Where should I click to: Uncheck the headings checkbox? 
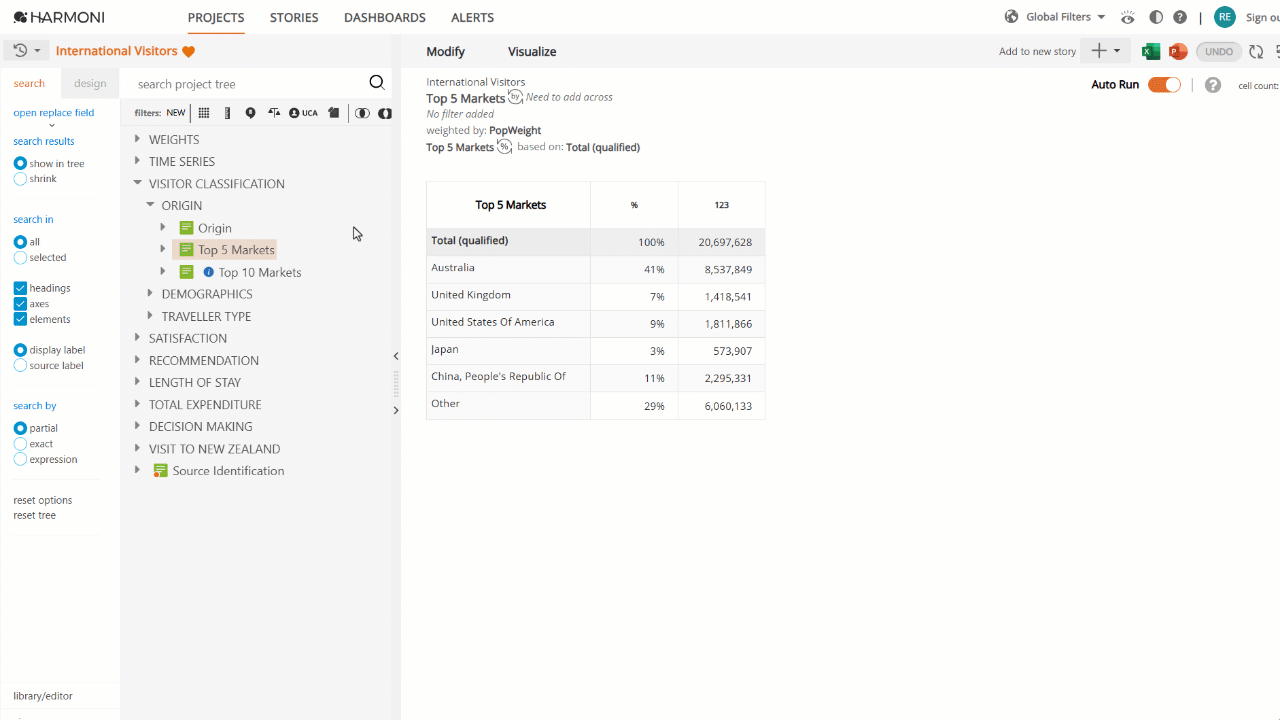20,288
